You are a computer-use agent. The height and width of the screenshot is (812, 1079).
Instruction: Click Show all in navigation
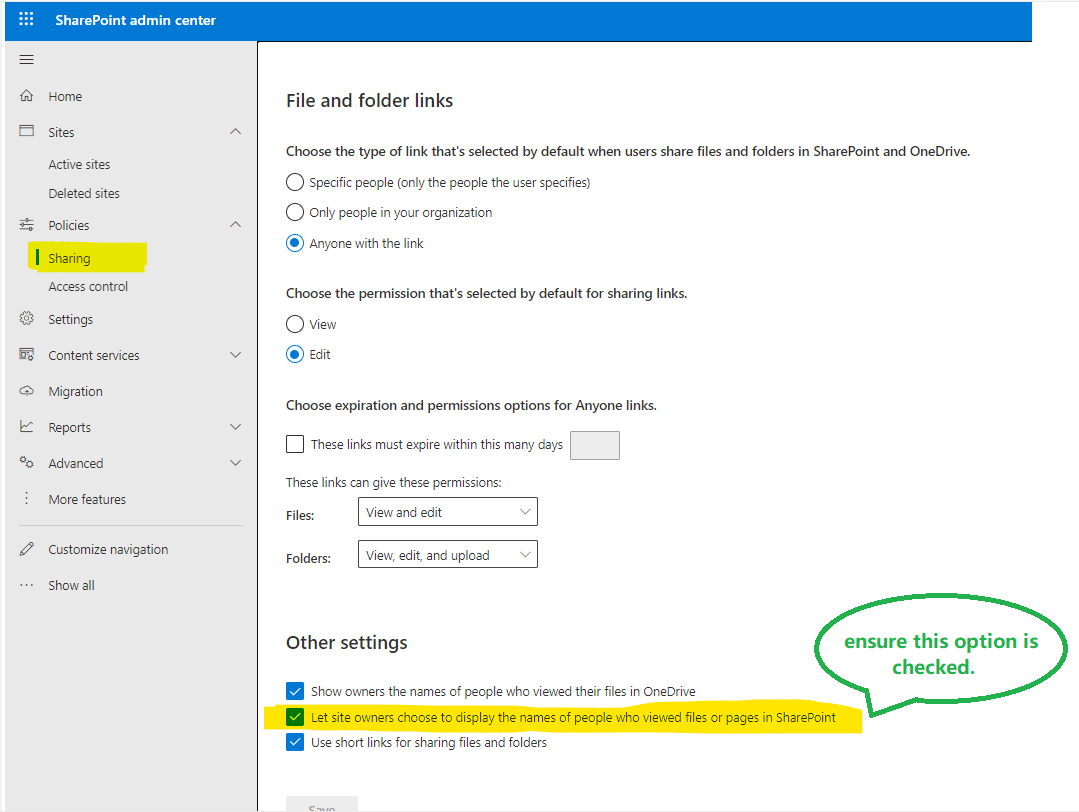[x=71, y=586]
